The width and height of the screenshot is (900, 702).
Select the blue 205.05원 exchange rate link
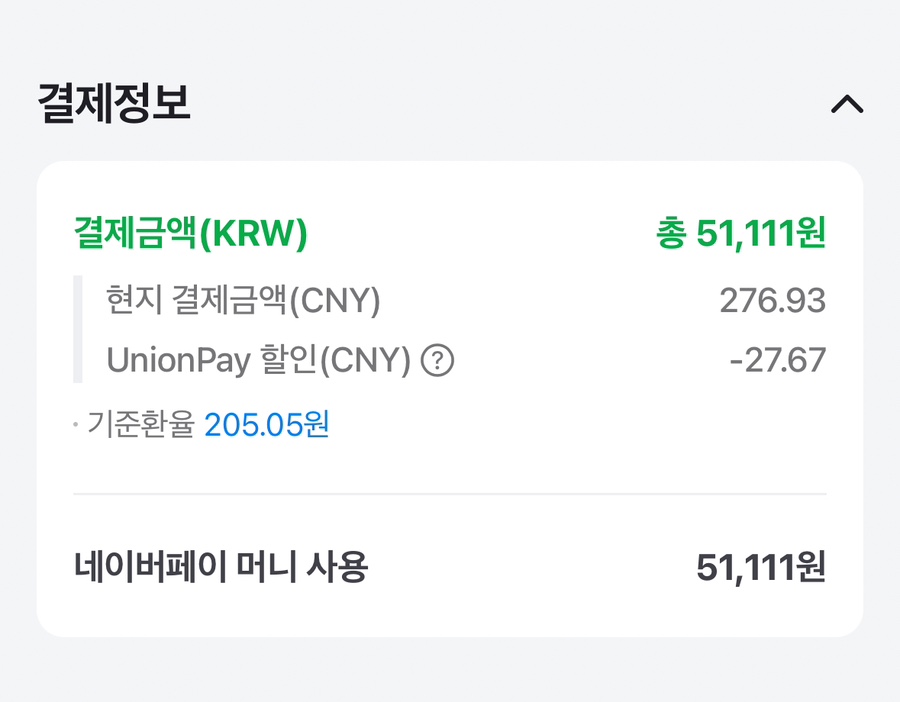pyautogui.click(x=266, y=424)
